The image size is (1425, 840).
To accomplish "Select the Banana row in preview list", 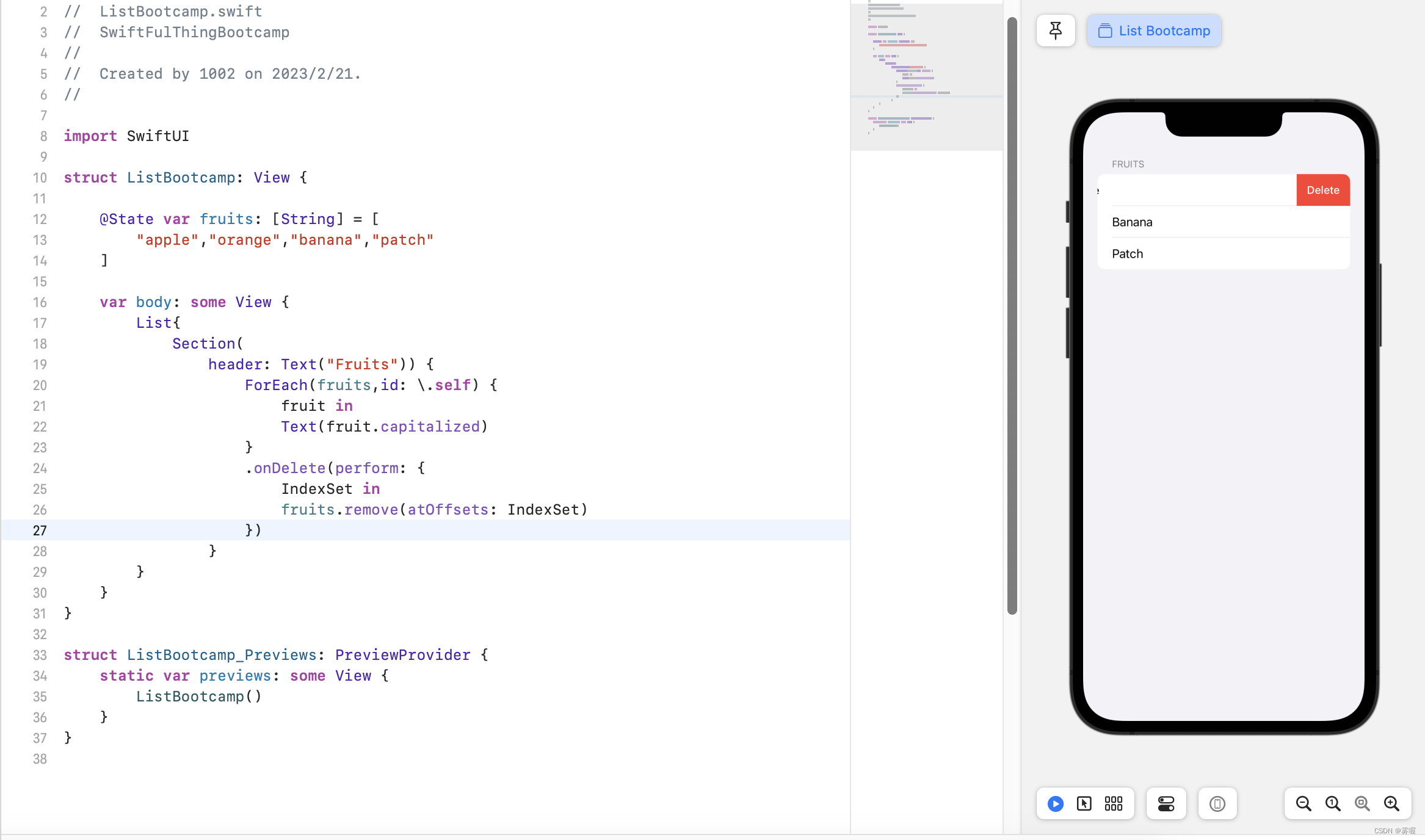I will (1224, 222).
